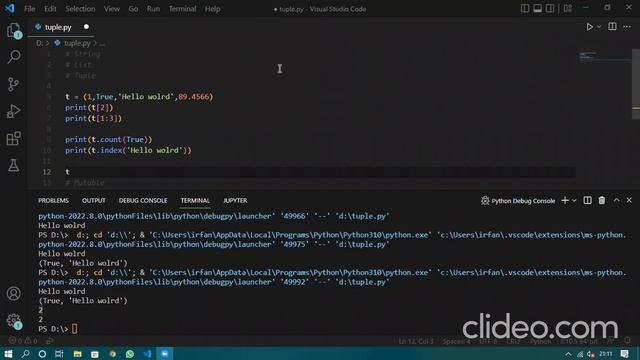Screen dimensions: 640x360
Task: Close the bottom panel with X
Action: (x=629, y=200)
